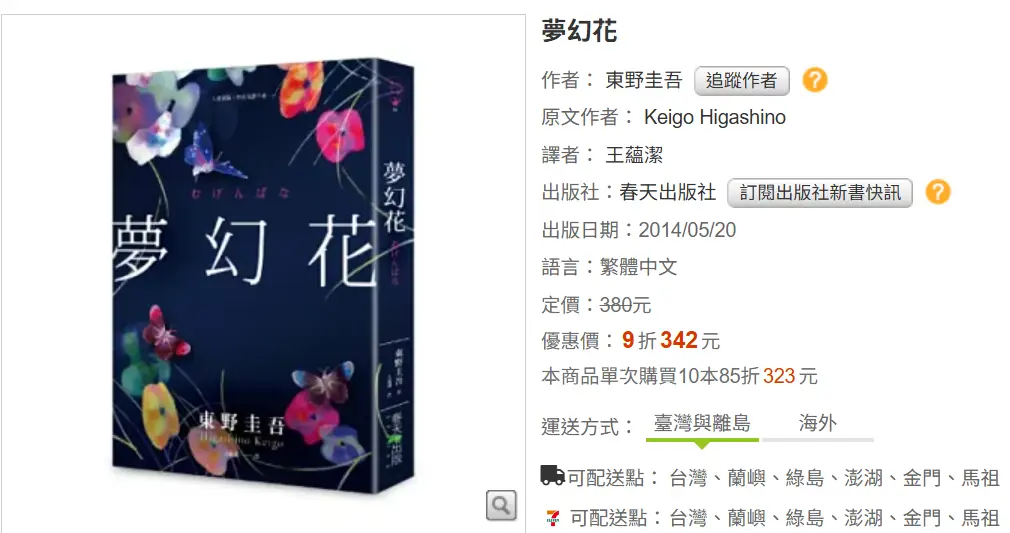Select the 臺灣與離島 shipping tab
Screen dimensions: 1010x533
click(702, 423)
